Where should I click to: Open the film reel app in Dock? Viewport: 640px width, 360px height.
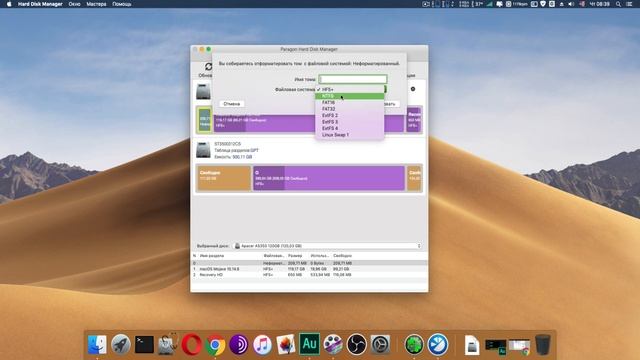333,344
